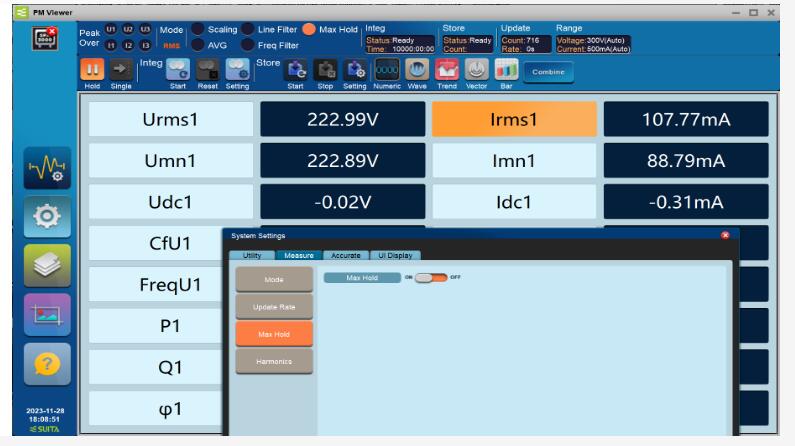Start integration with the Integ Start icon
This screenshot has width=795, height=446.
click(178, 70)
